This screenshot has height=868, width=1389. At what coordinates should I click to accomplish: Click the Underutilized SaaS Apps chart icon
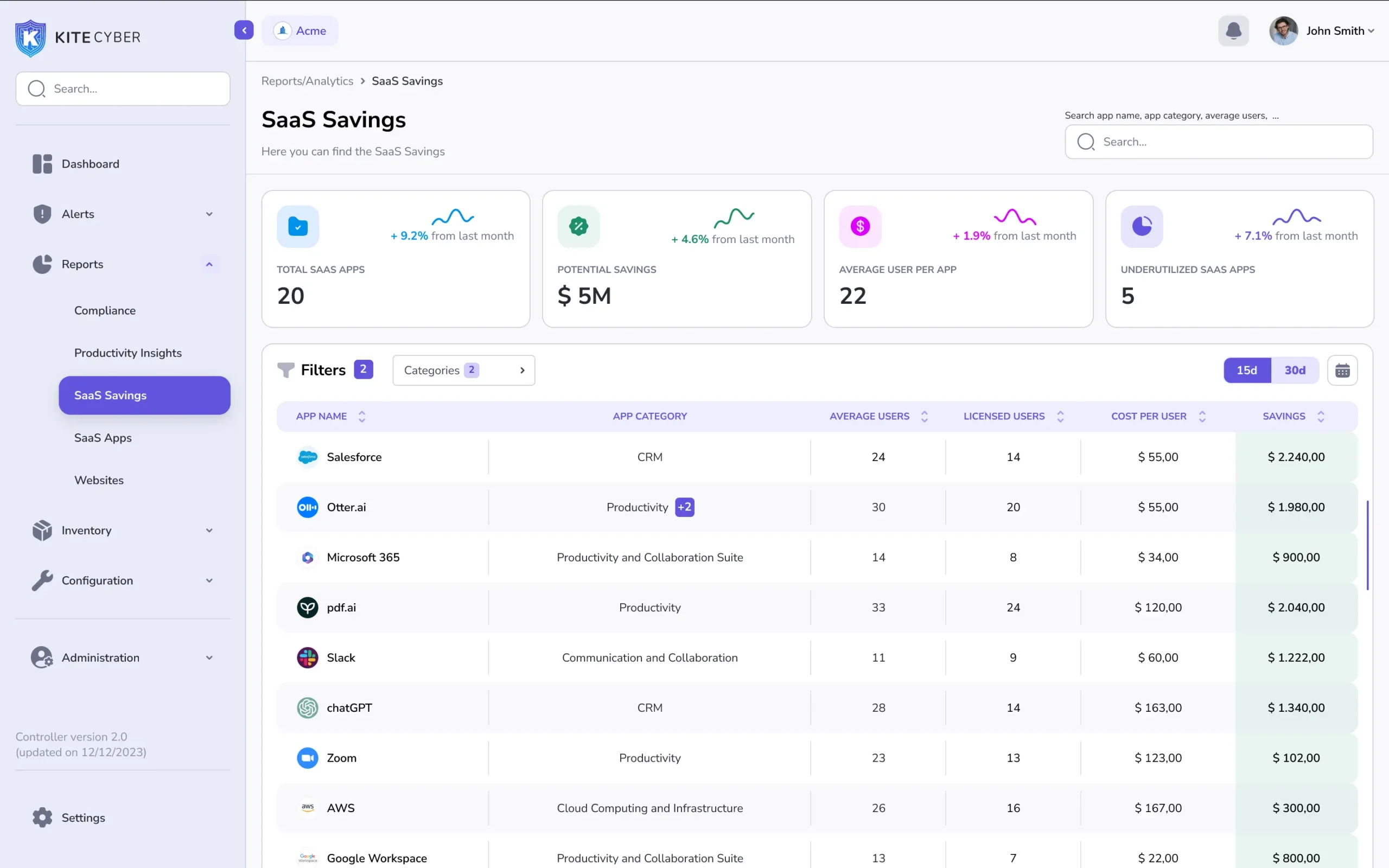[1142, 226]
